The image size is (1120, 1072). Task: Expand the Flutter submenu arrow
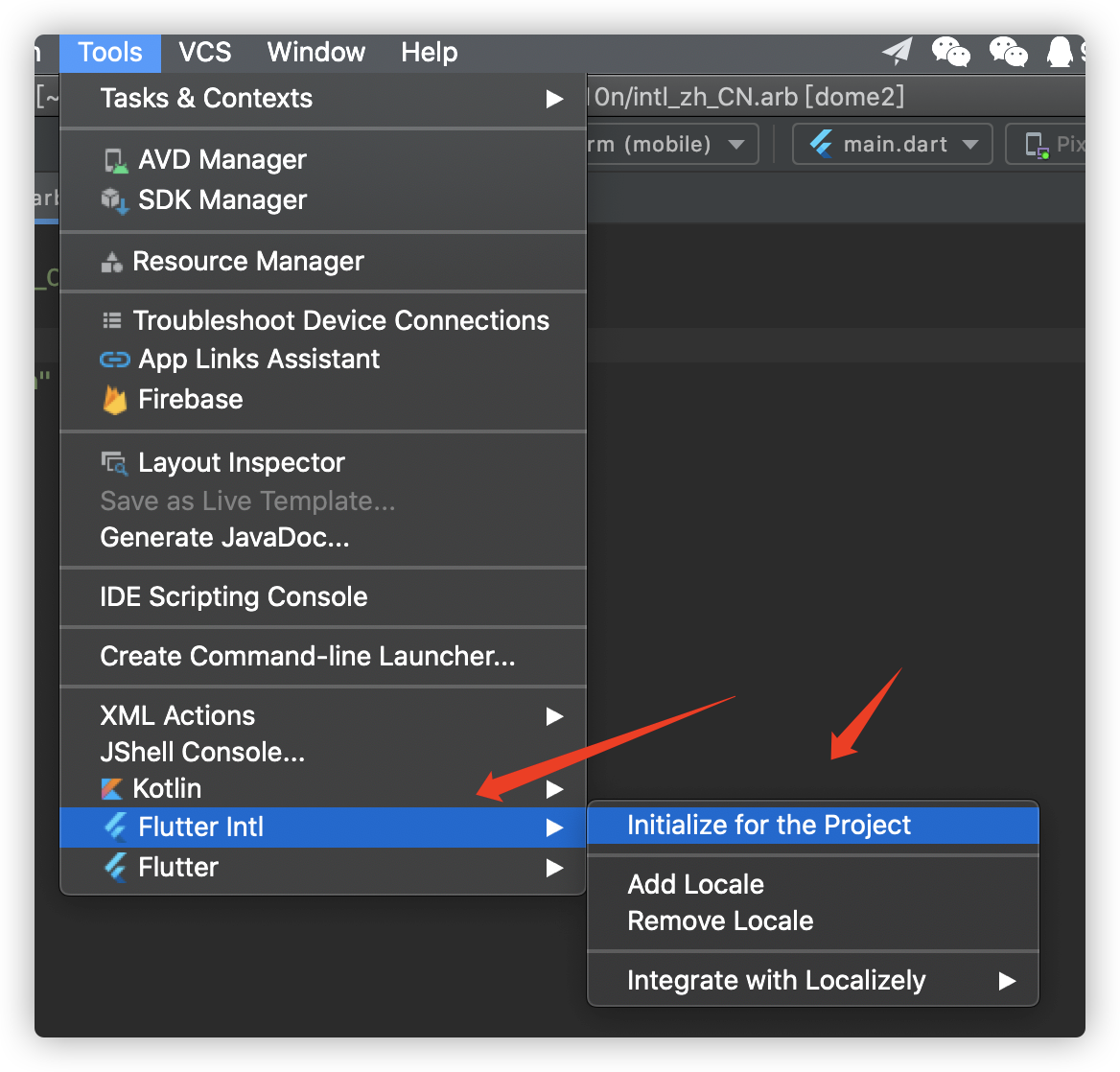point(554,868)
